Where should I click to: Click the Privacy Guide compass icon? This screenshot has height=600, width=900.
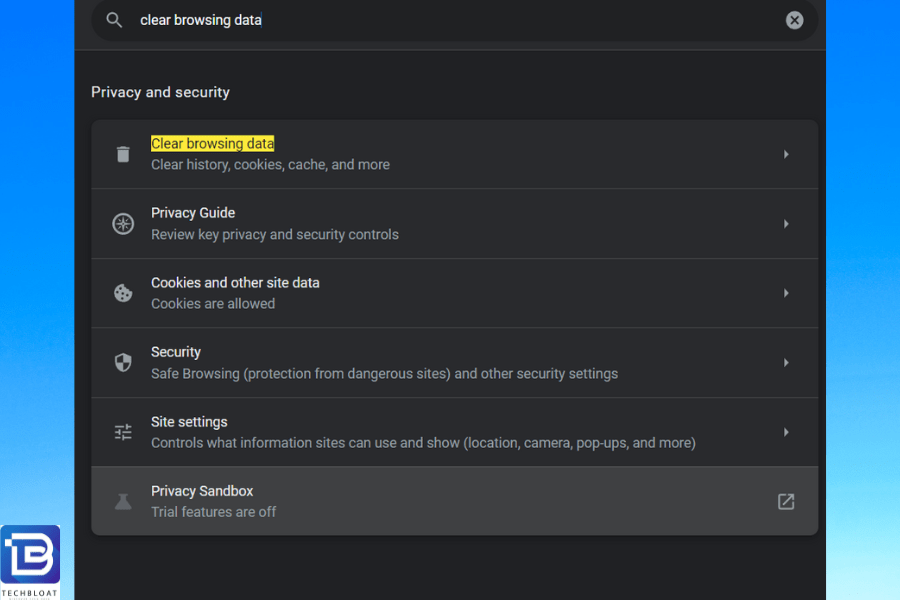(x=123, y=223)
